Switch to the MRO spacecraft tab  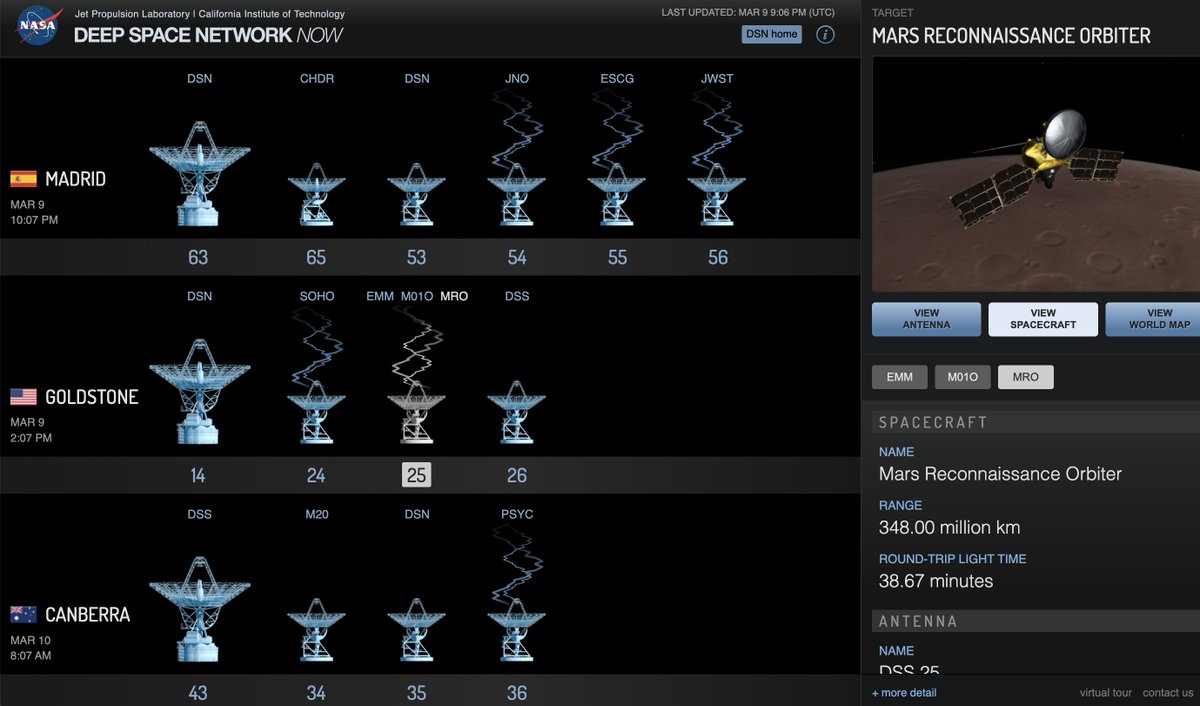(x=1026, y=377)
